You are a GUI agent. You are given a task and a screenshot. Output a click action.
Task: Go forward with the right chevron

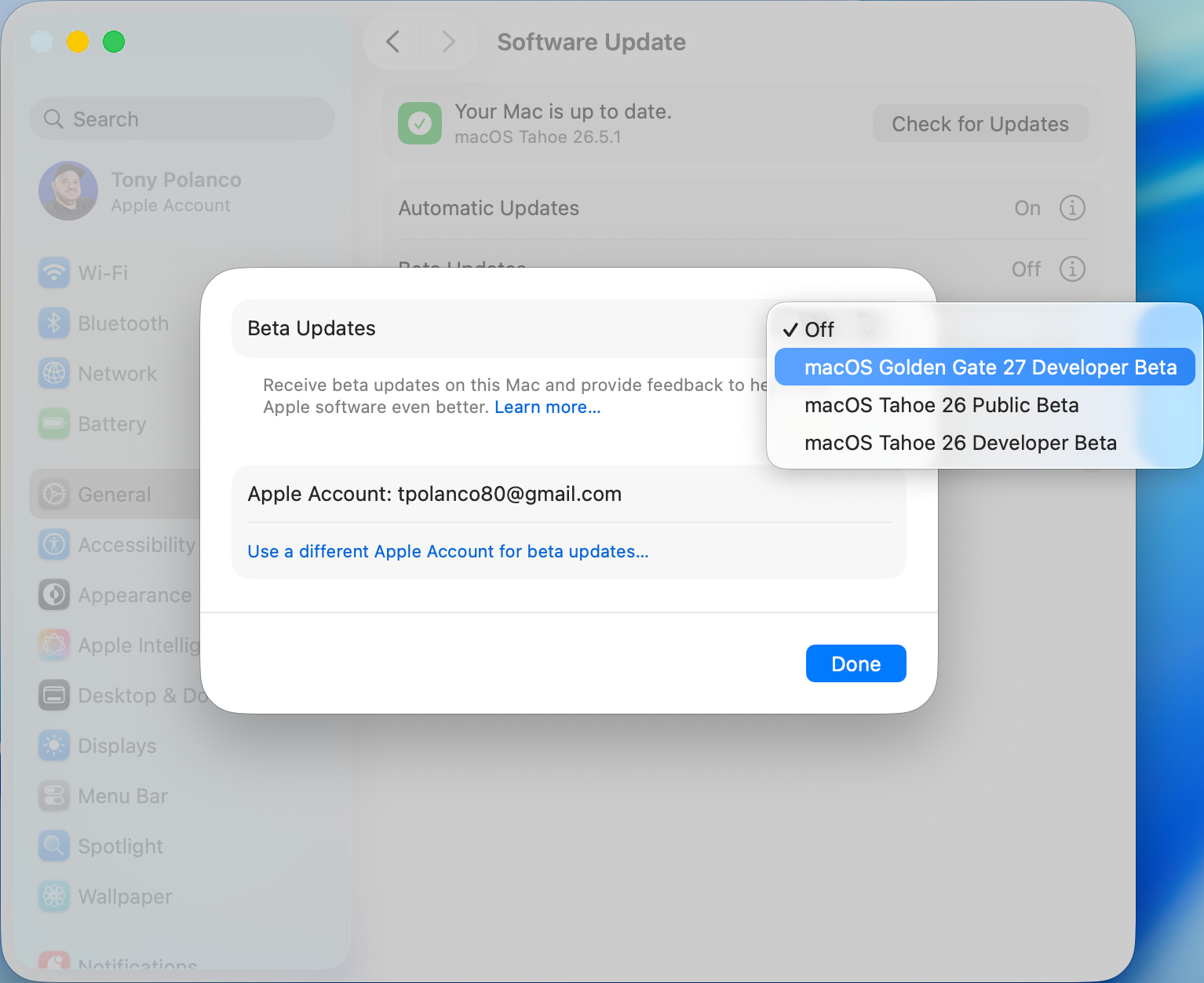point(448,42)
